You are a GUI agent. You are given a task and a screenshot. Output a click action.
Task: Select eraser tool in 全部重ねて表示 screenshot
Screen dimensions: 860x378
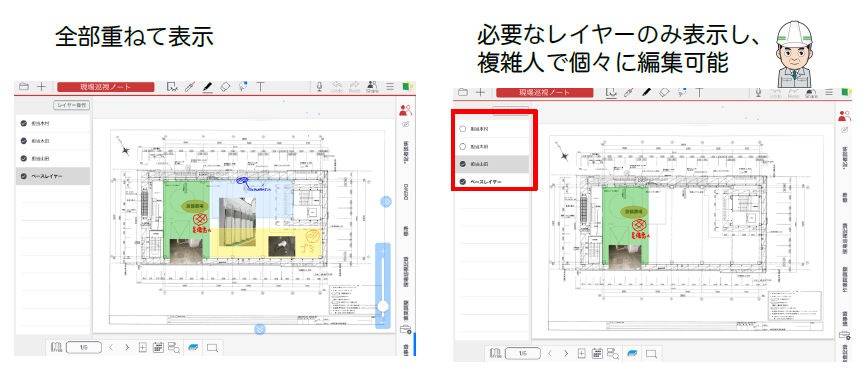click(225, 87)
